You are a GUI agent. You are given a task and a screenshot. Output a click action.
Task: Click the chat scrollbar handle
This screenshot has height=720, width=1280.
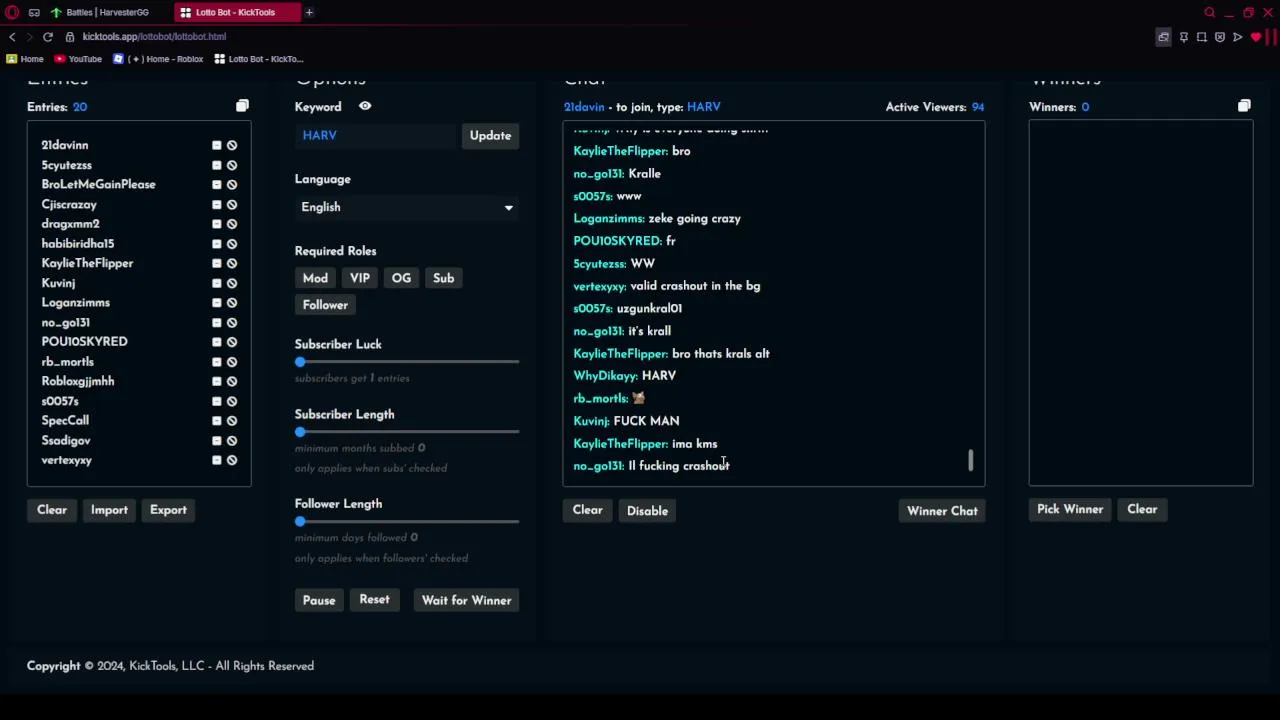970,460
